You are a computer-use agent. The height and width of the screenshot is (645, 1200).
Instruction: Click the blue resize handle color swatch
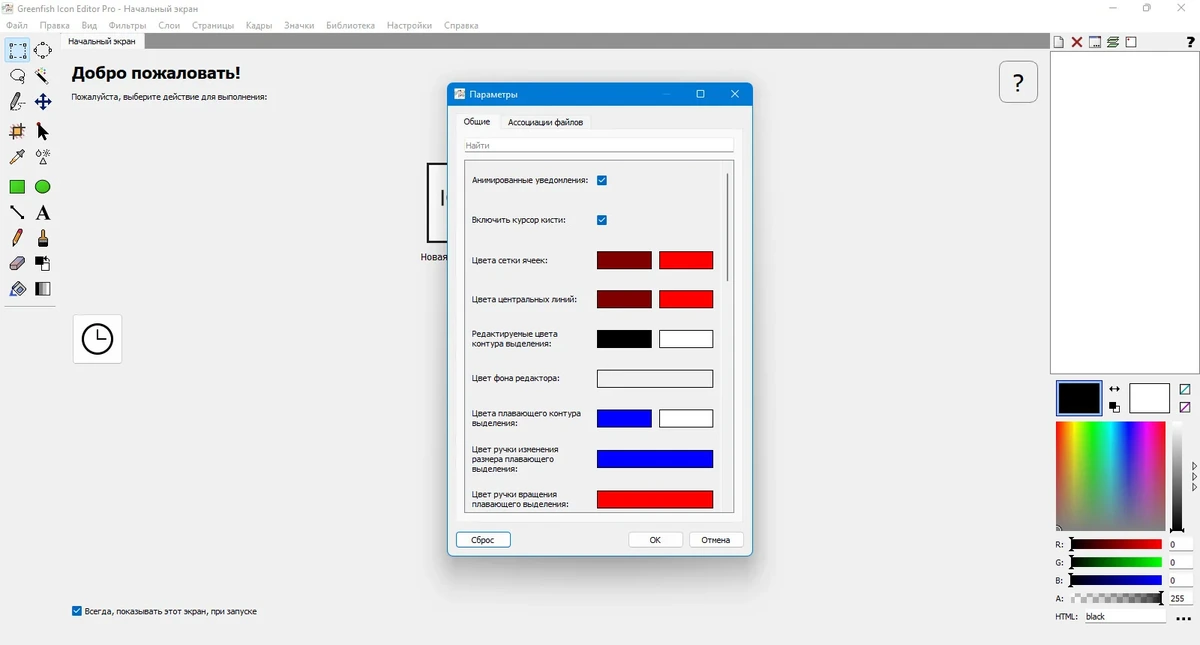(x=655, y=459)
